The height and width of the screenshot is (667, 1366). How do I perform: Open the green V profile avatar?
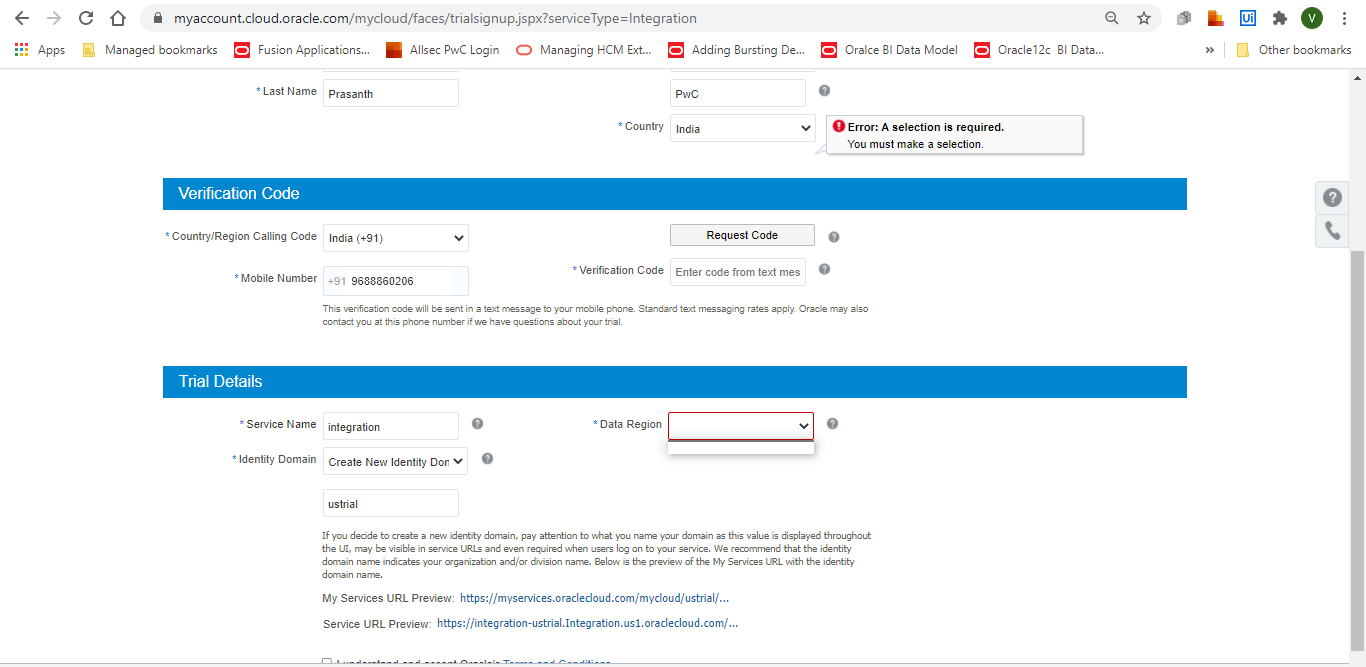click(x=1311, y=18)
